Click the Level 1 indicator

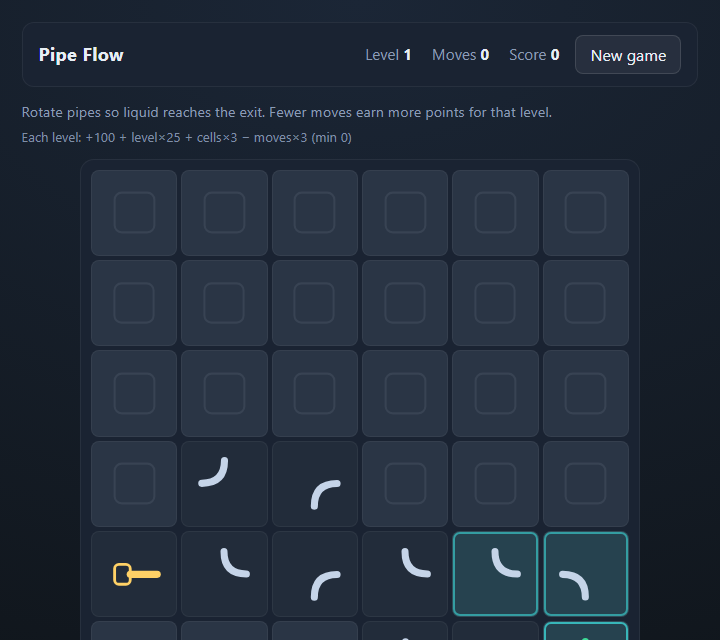tap(388, 55)
